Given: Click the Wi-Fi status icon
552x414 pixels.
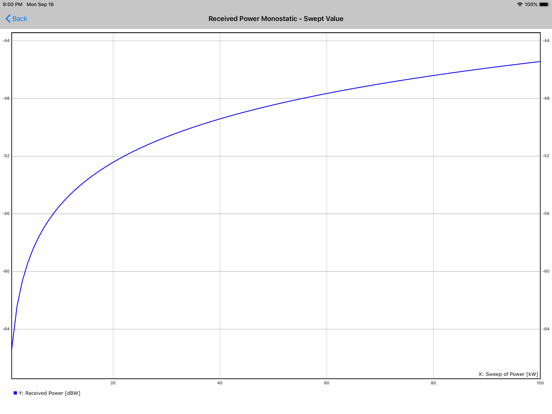Looking at the screenshot, I should click(520, 4).
